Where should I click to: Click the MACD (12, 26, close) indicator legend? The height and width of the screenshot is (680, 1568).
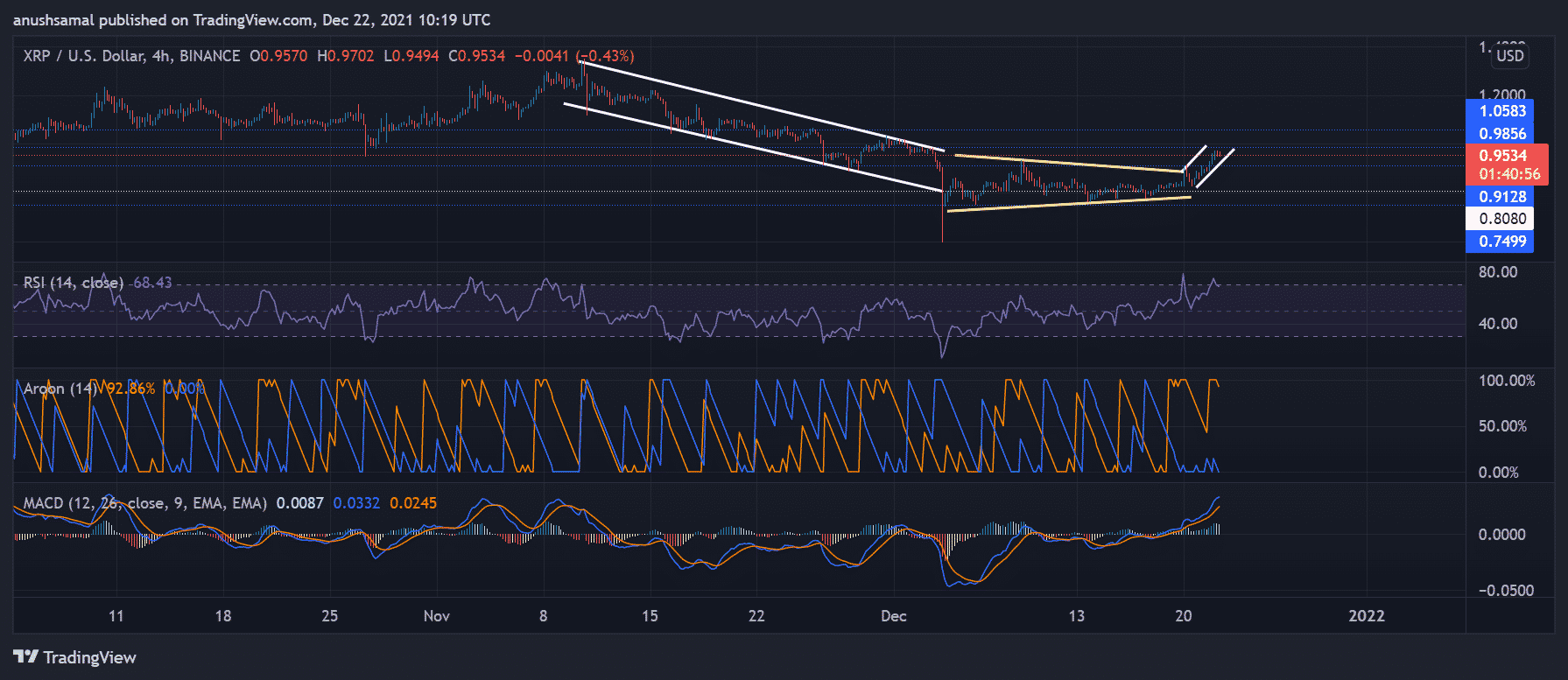tap(144, 503)
